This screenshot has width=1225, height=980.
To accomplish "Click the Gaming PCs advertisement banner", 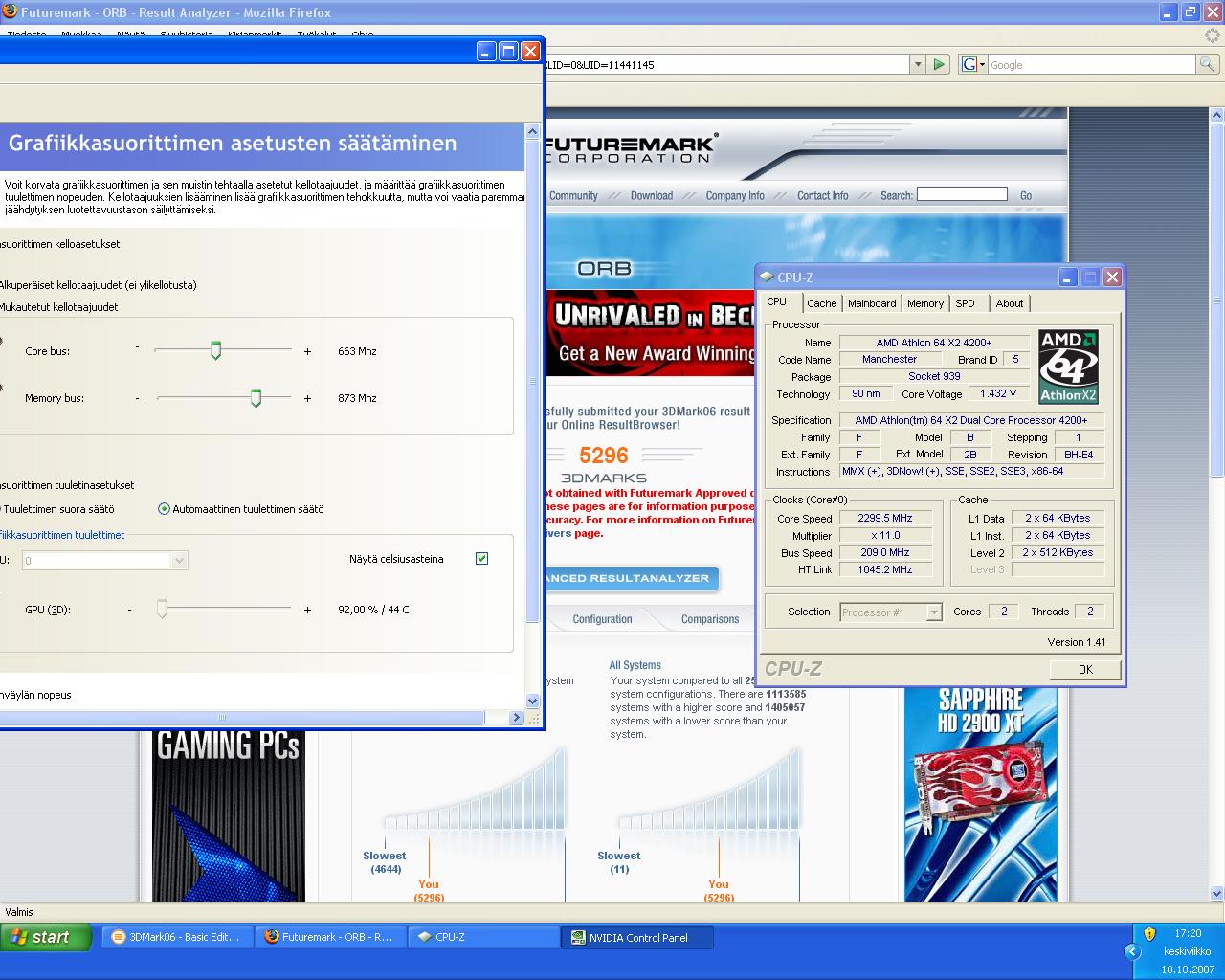I will pos(228,815).
